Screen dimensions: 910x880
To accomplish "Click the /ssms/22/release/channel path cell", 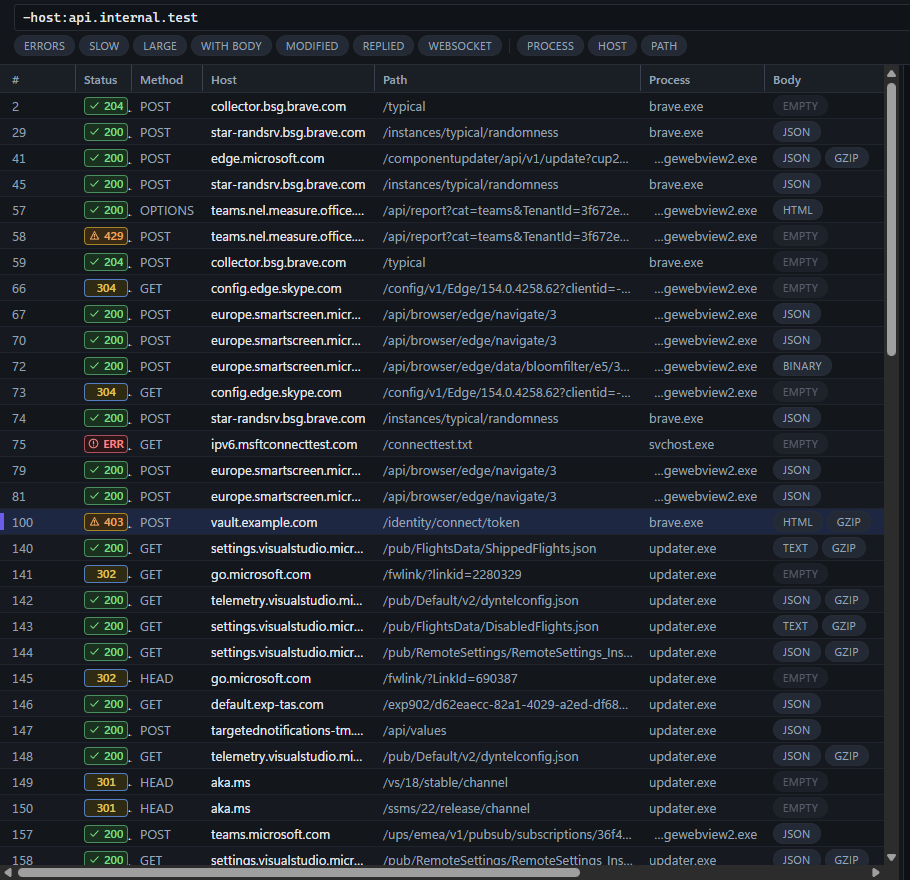I will [x=456, y=809].
